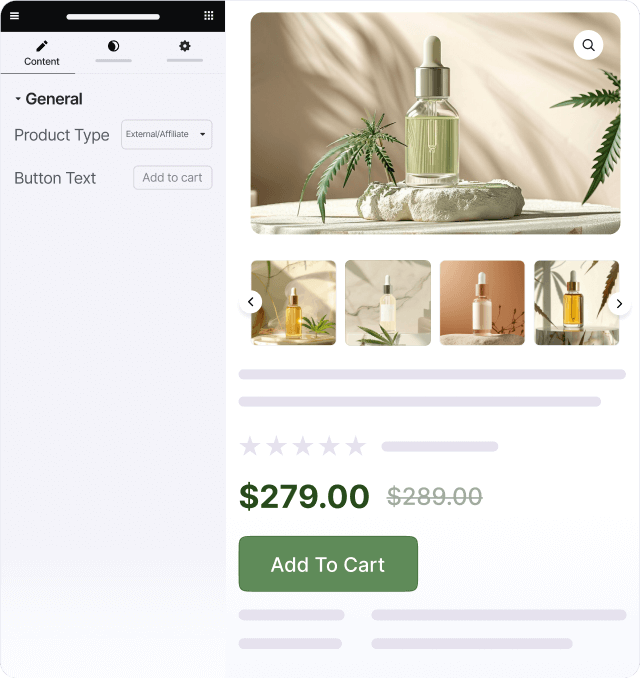Select the terracotta background bottle thumbnail
Screen dimensions: 640x678
pos(482,303)
